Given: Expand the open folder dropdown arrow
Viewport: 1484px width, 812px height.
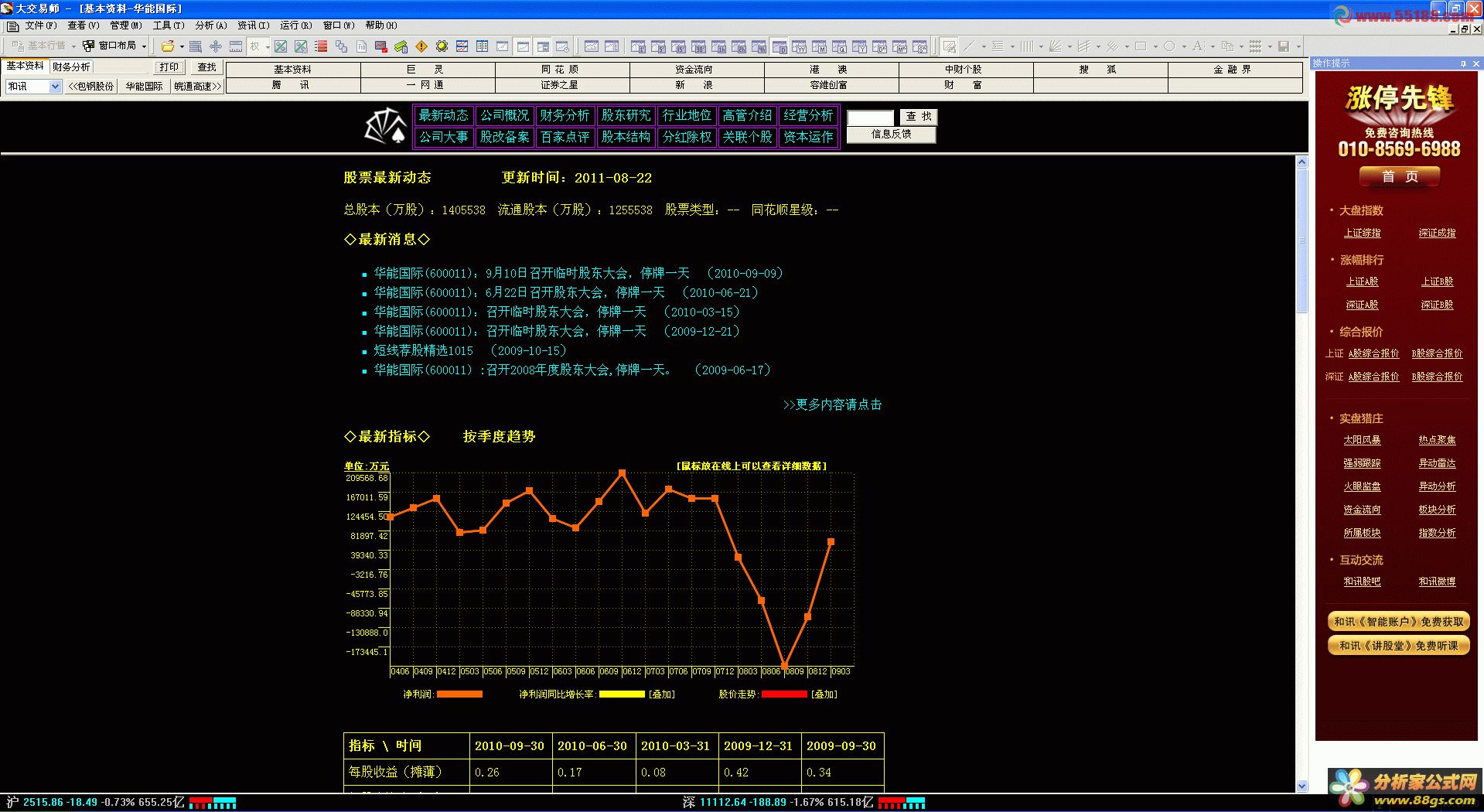Looking at the screenshot, I should [182, 46].
